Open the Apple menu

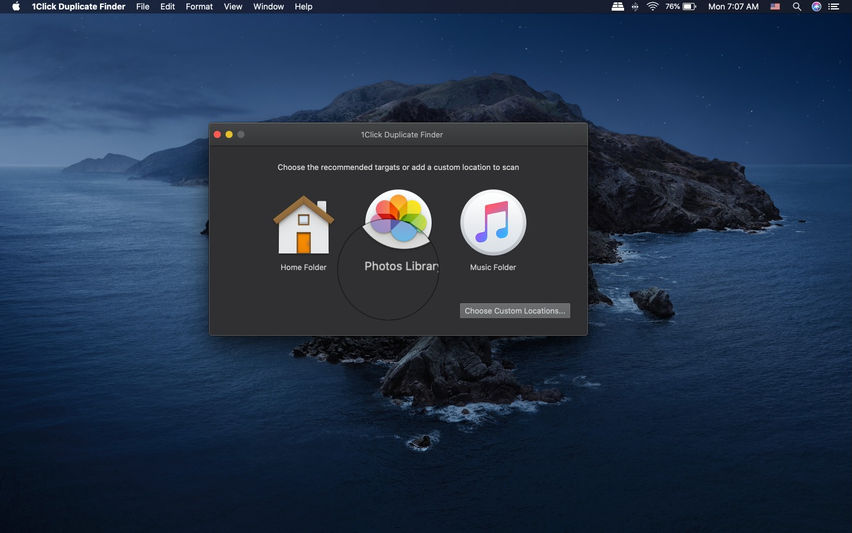point(16,7)
